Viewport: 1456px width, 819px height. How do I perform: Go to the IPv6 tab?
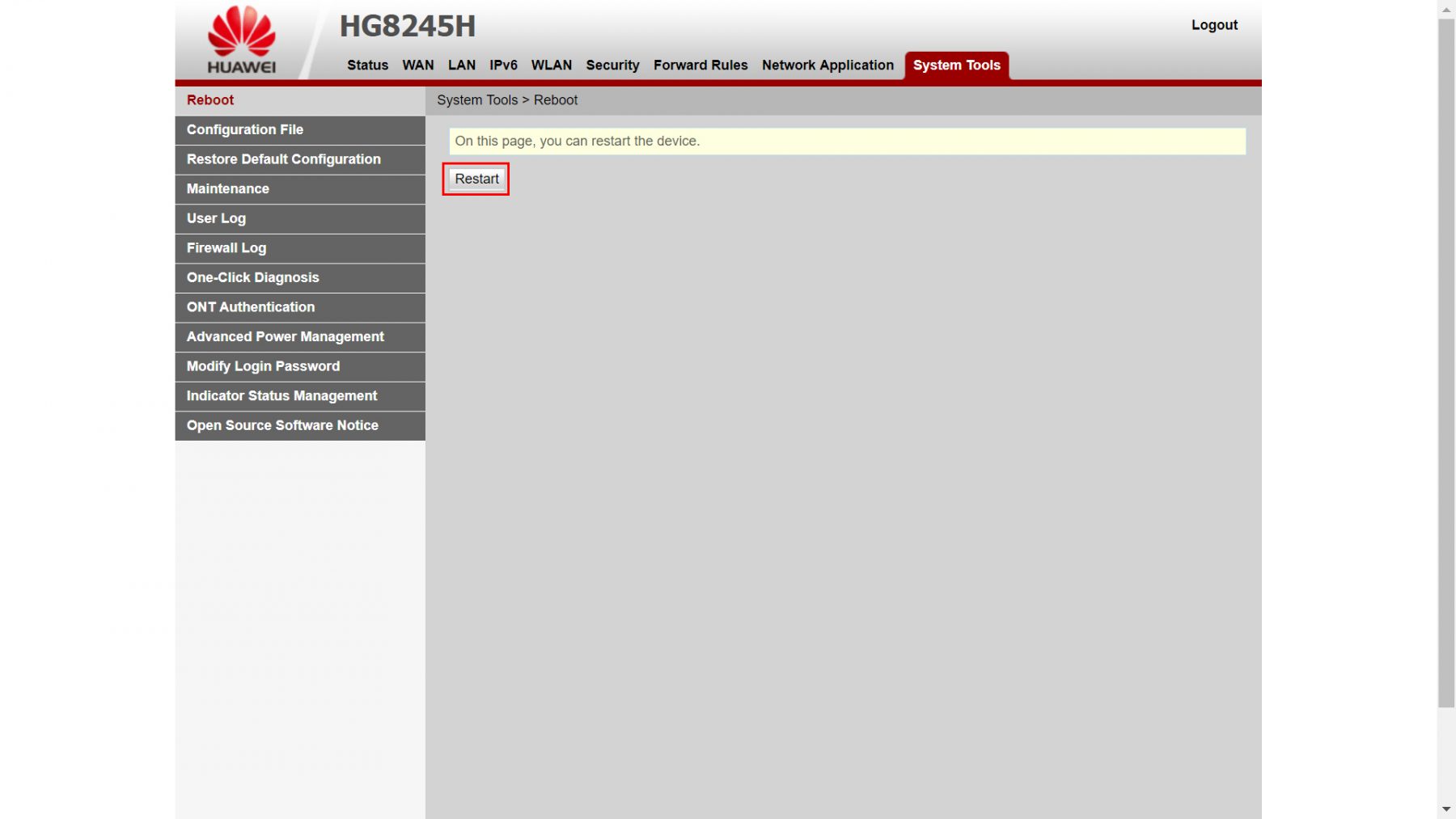coord(502,65)
